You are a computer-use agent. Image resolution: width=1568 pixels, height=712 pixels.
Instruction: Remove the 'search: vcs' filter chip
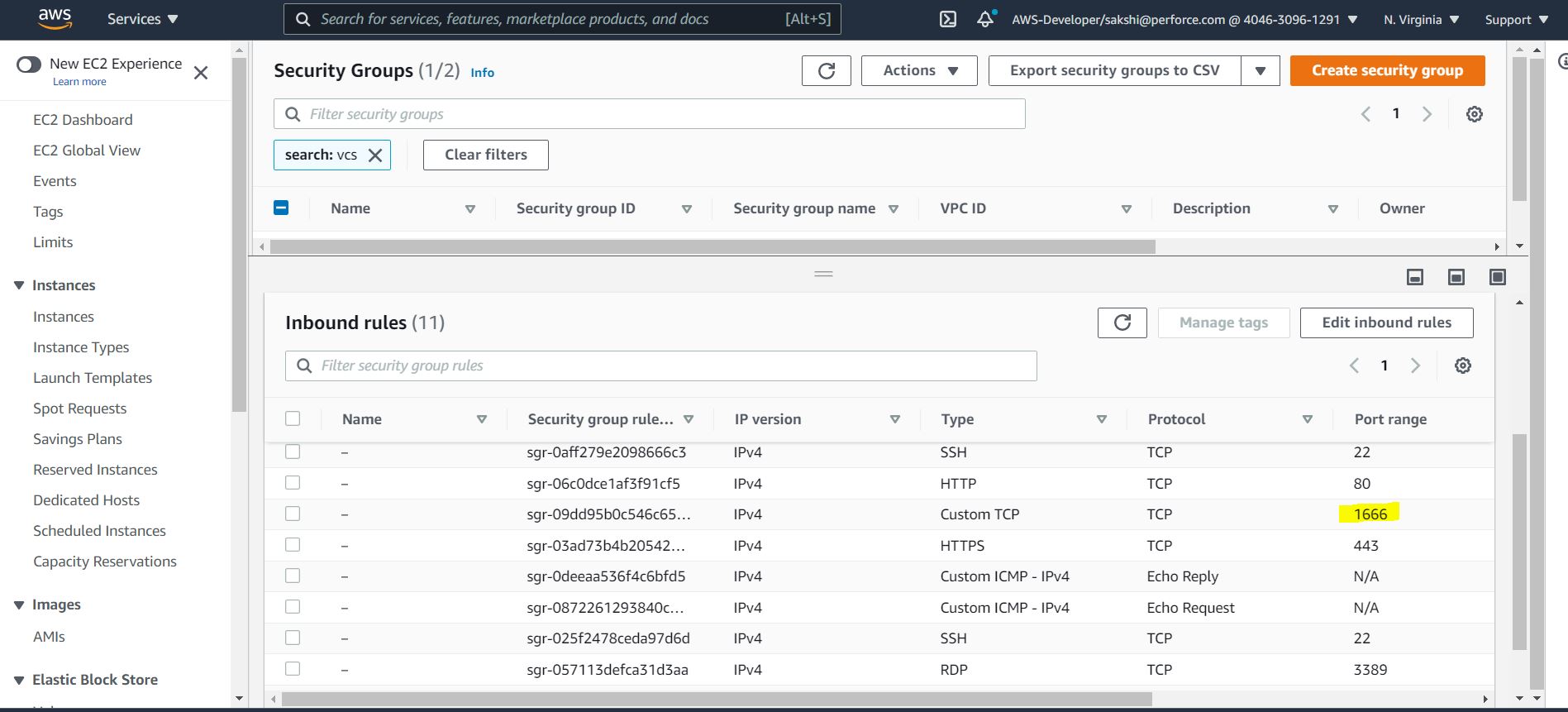(375, 155)
